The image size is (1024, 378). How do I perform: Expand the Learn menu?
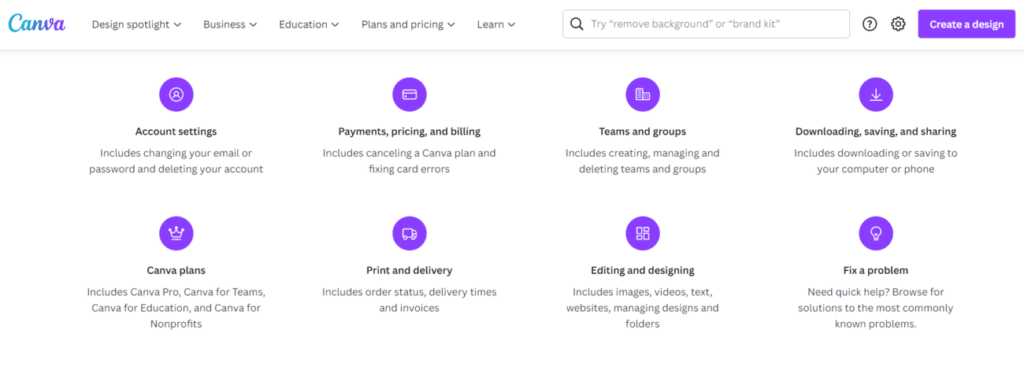click(x=496, y=24)
